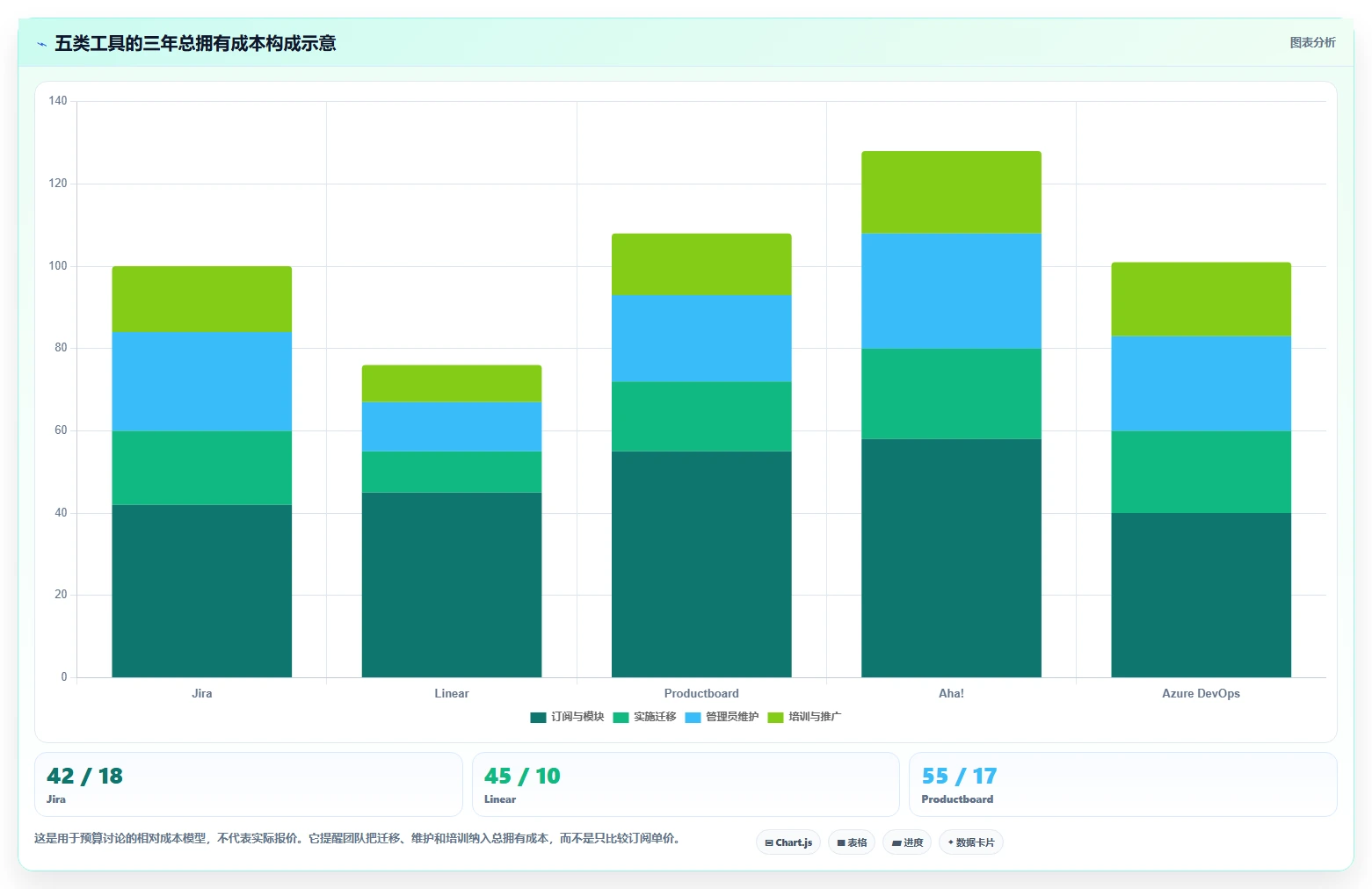Click the 140 y-axis tick label

58,101
